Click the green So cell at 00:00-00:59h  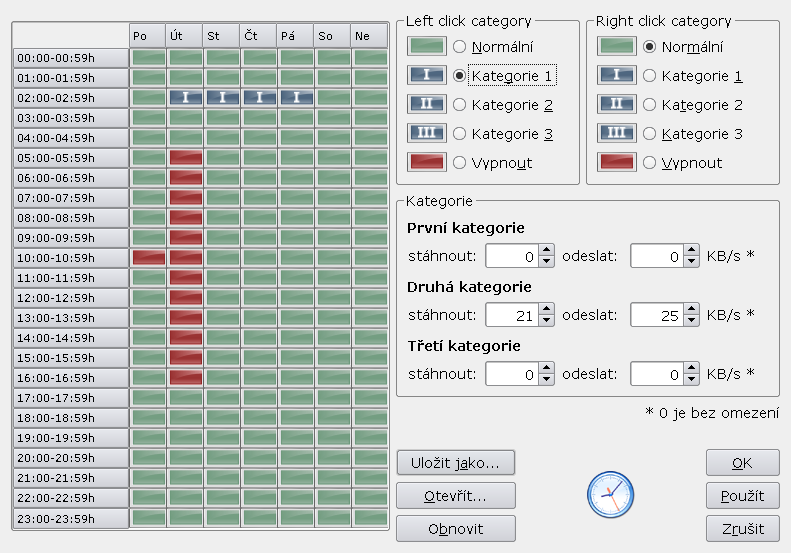coord(333,58)
